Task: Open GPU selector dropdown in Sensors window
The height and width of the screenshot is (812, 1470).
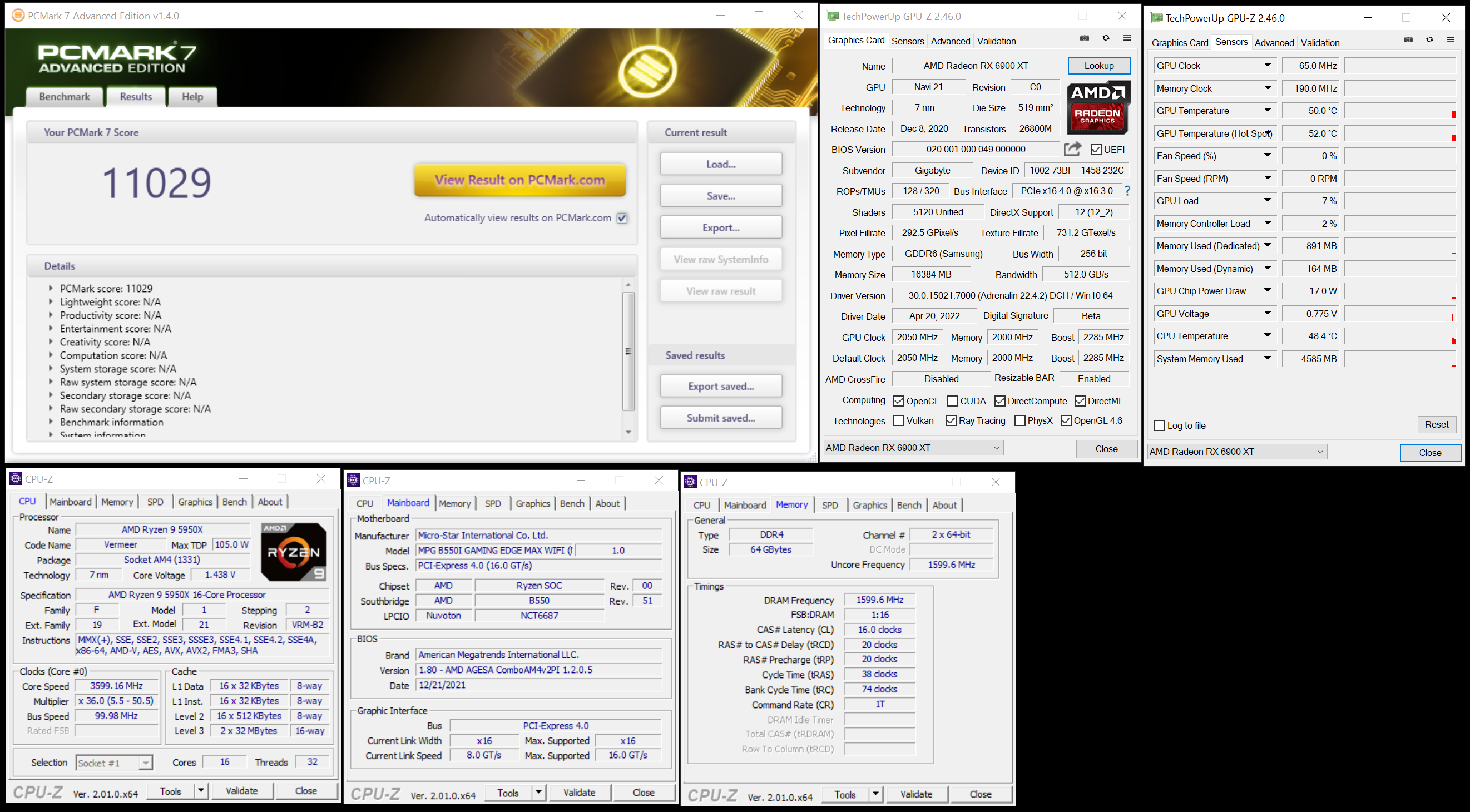Action: [x=1237, y=452]
